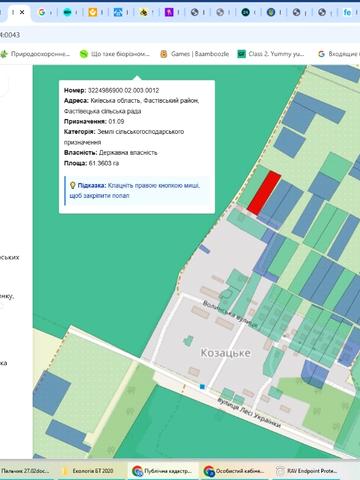
Task: Switch to the Google favicon tab
Action: (x=42, y=12)
